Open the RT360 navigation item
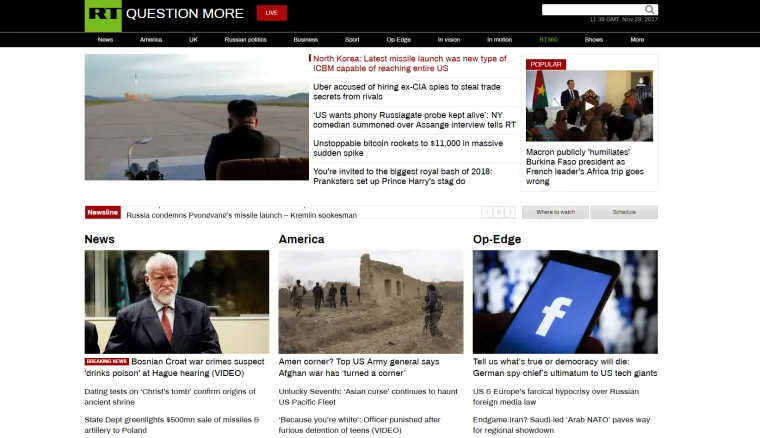This screenshot has width=760, height=438. [x=549, y=40]
